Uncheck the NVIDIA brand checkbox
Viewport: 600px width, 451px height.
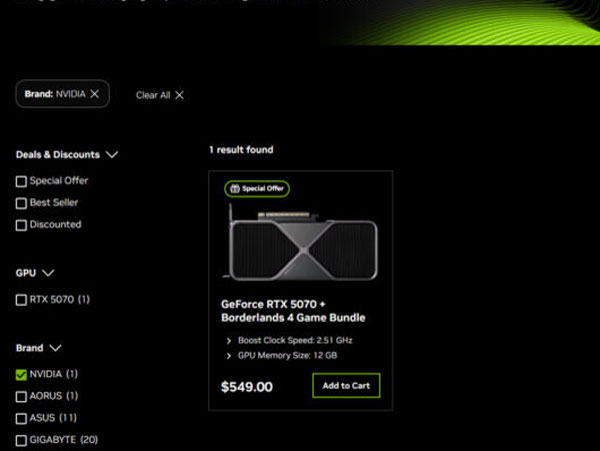pos(21,374)
